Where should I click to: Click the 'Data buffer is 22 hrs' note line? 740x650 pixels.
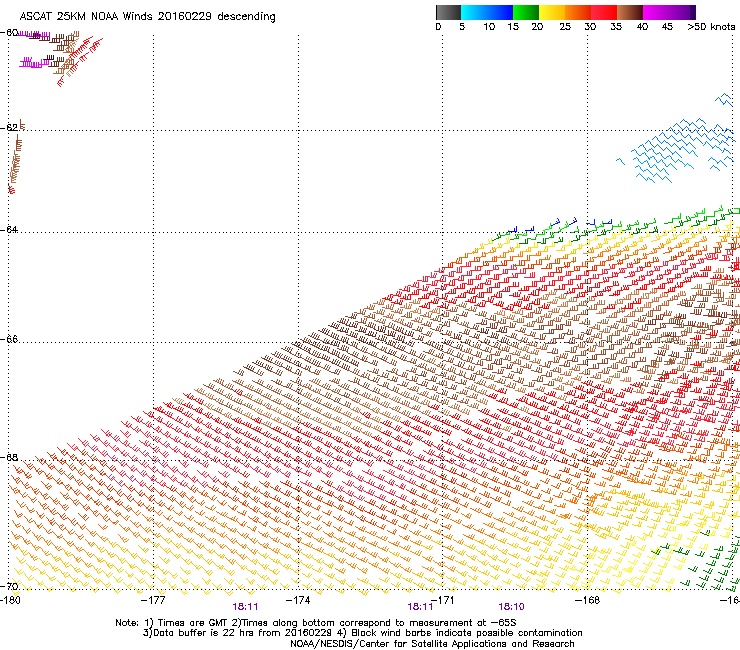(x=362, y=633)
